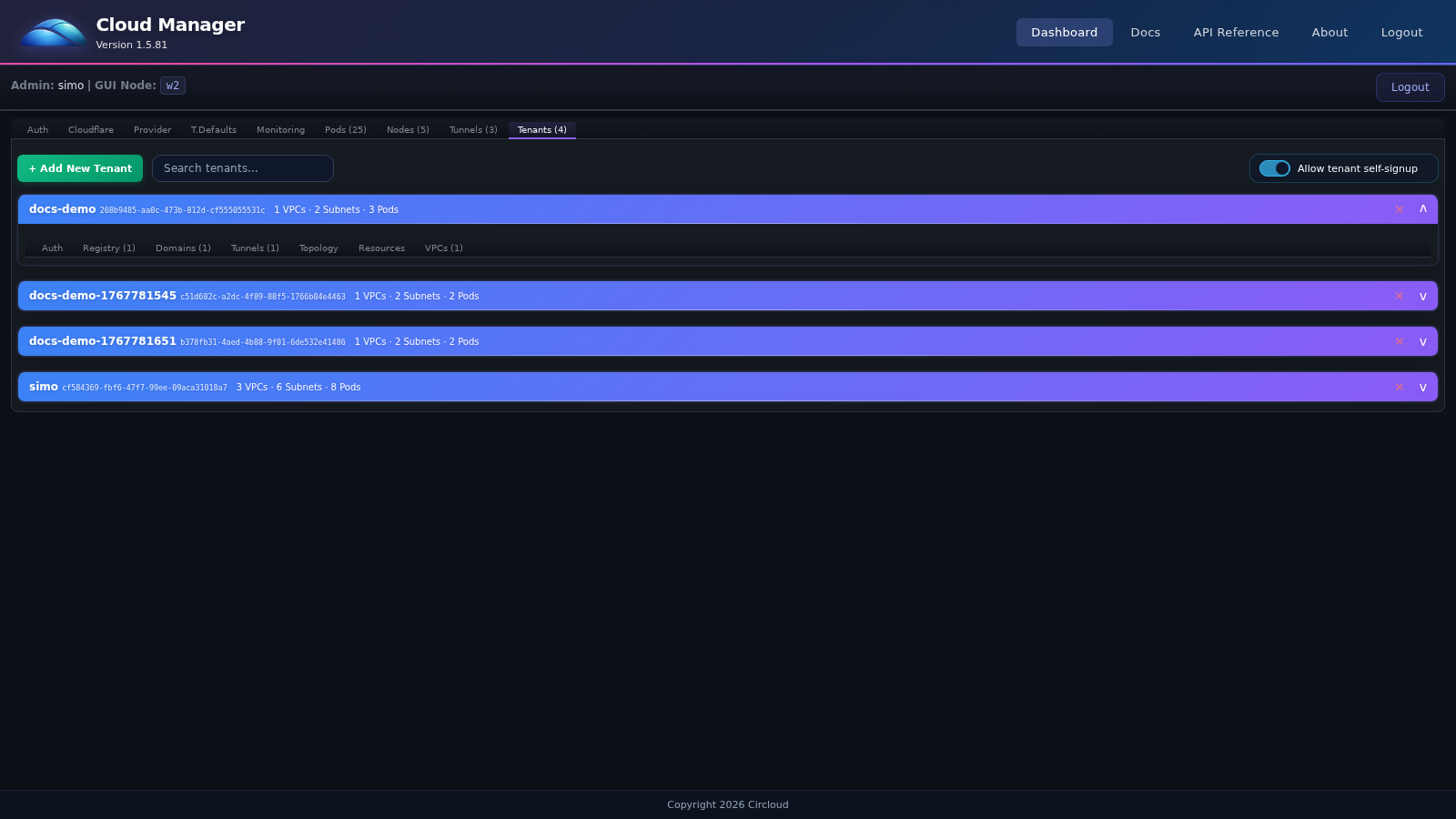
Task: Click the Add New Tenant button
Action: pyautogui.click(x=80, y=168)
